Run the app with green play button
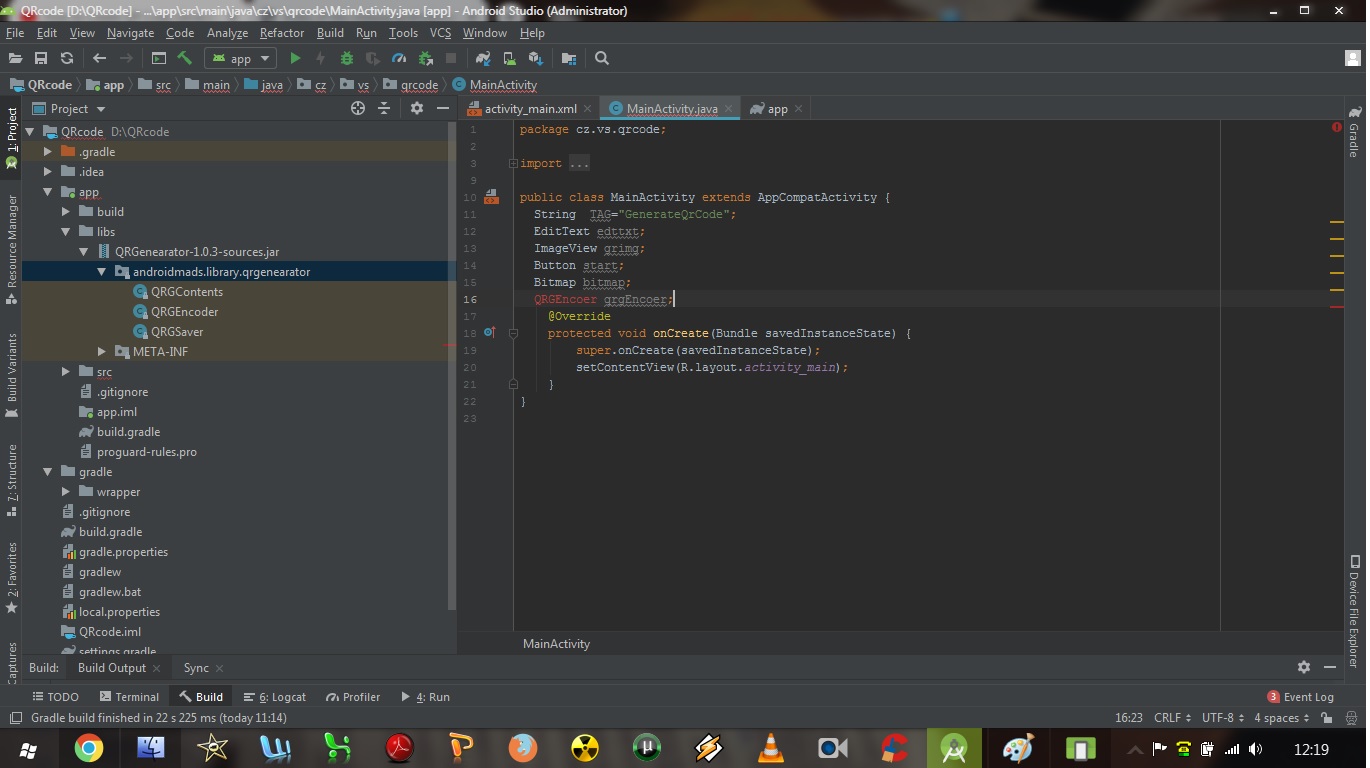Screen dimensions: 1370x768 [x=295, y=59]
